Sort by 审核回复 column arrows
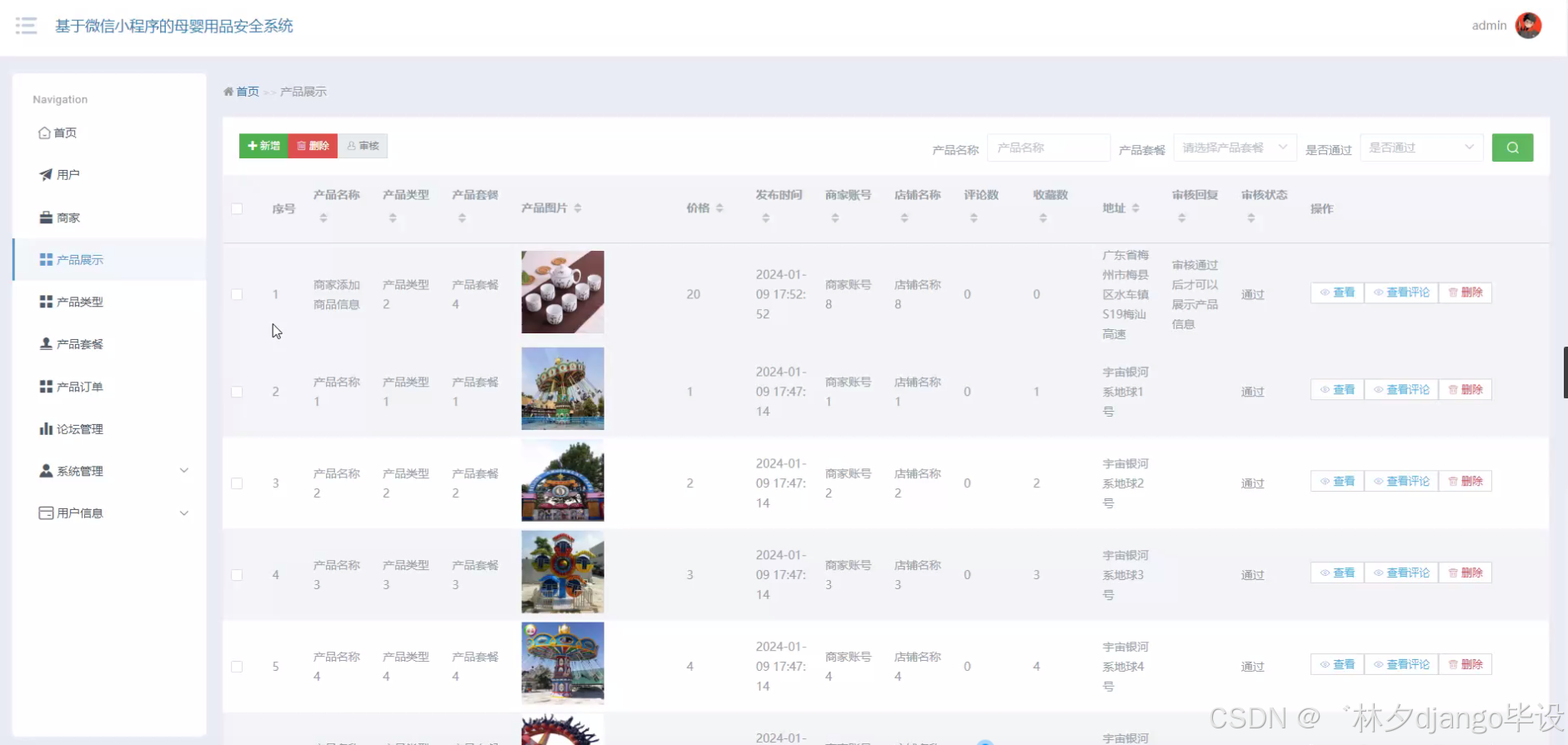Viewport: 1568px width, 745px height. pos(1181,218)
